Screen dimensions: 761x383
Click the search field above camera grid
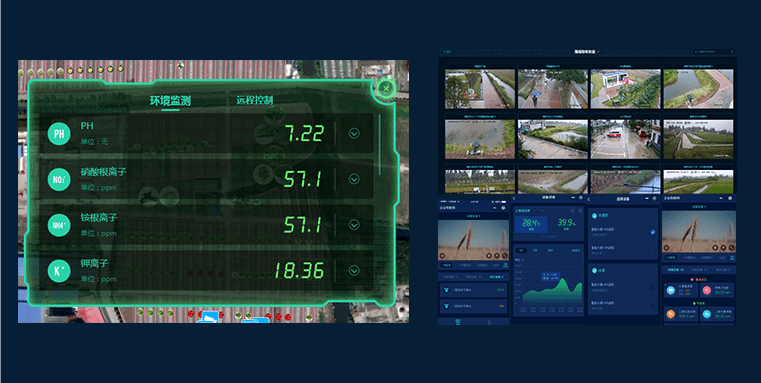(x=713, y=51)
